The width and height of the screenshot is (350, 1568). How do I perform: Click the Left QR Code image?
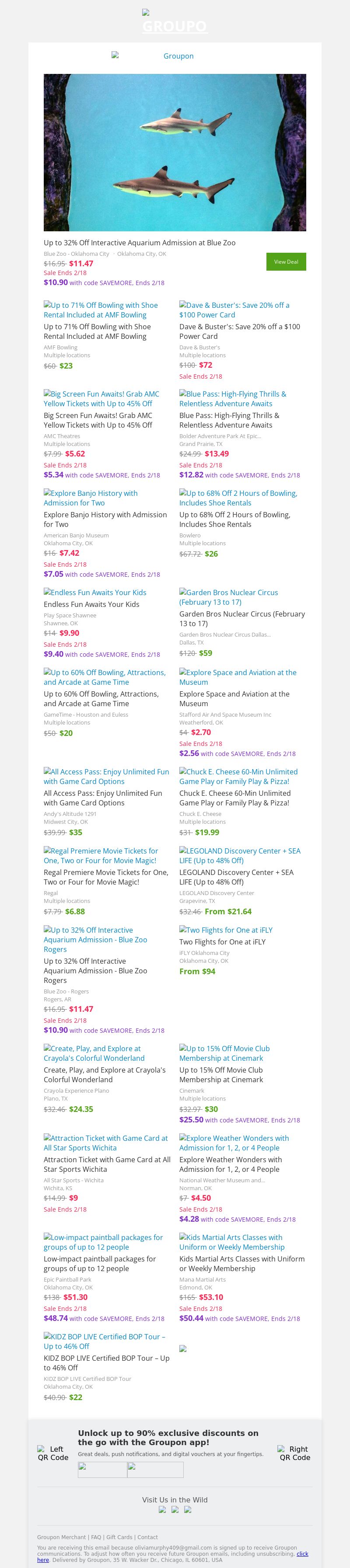53,1453
